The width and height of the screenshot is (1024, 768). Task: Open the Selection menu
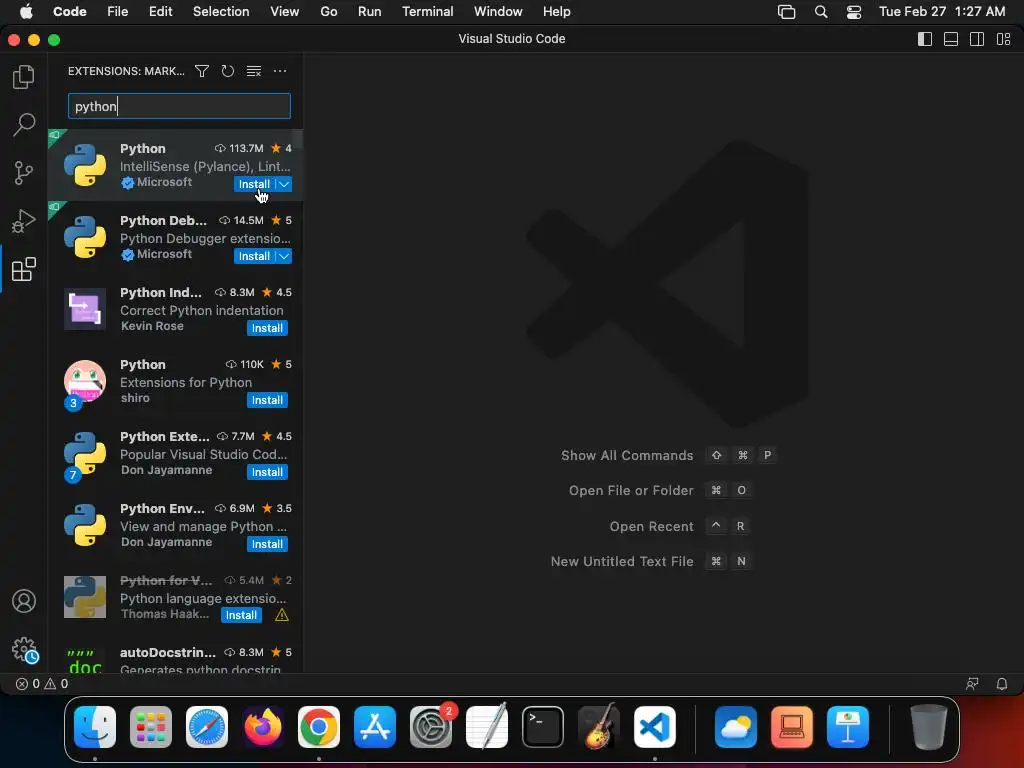(221, 12)
